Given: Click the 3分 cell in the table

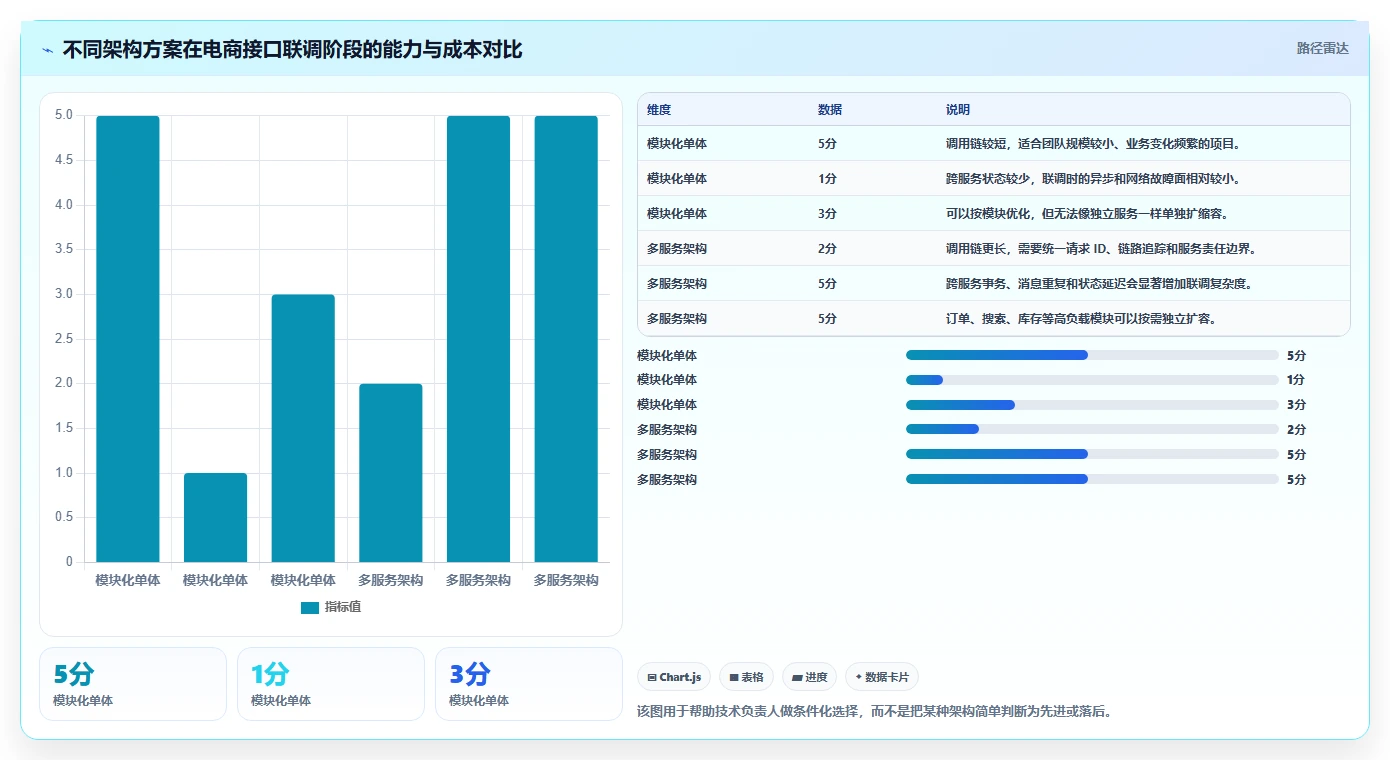Looking at the screenshot, I should point(827,214).
